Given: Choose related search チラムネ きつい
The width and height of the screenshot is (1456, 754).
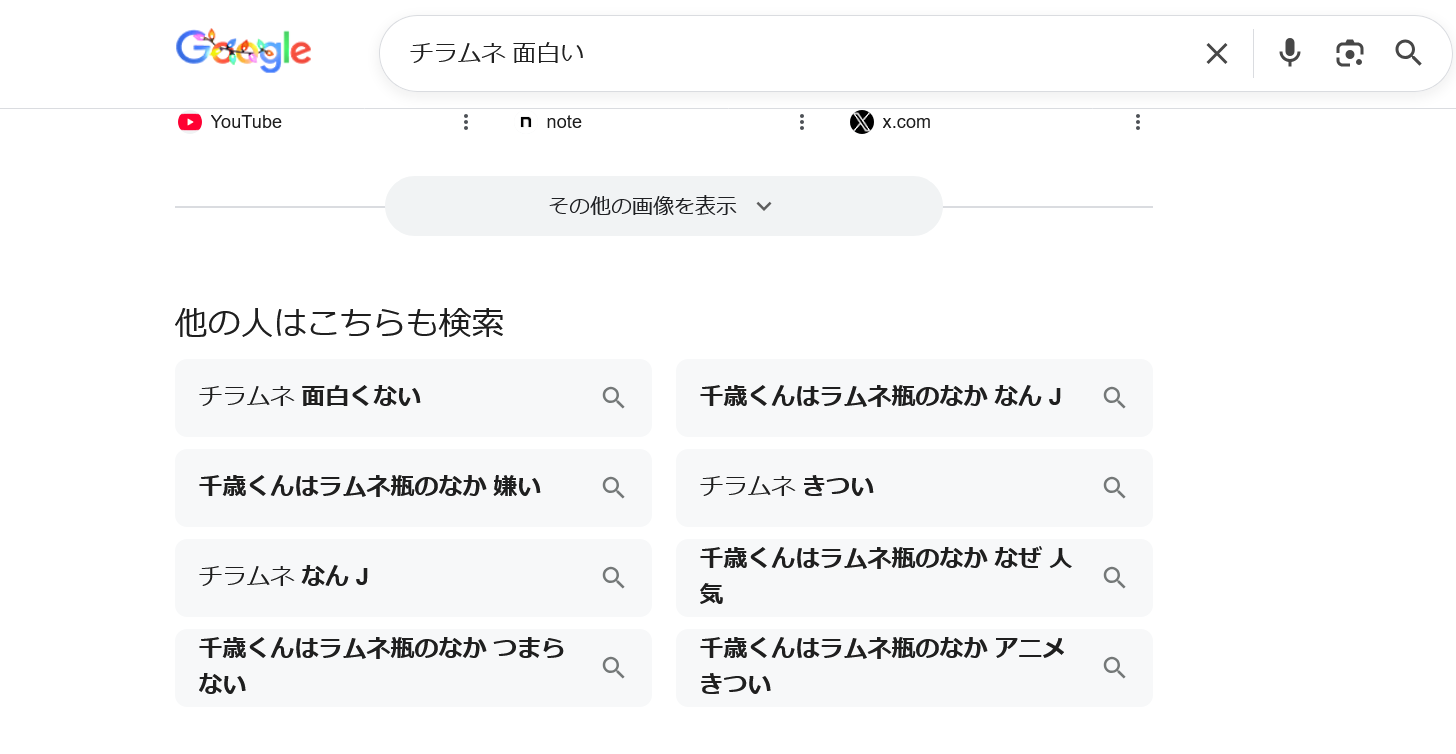Looking at the screenshot, I should click(x=913, y=487).
